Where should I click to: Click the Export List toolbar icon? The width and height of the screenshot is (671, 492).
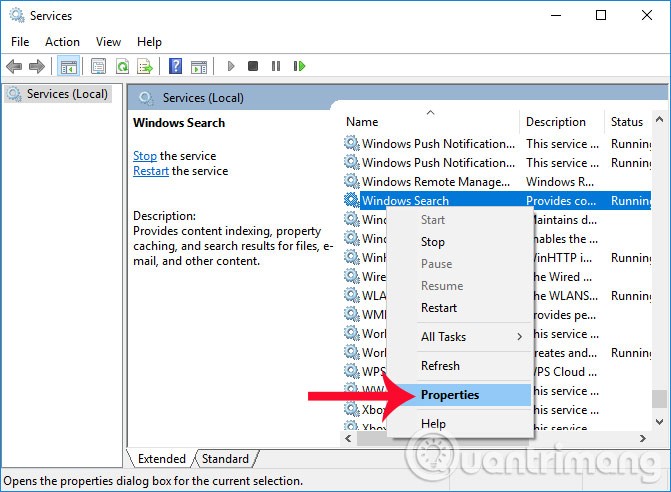pos(143,66)
